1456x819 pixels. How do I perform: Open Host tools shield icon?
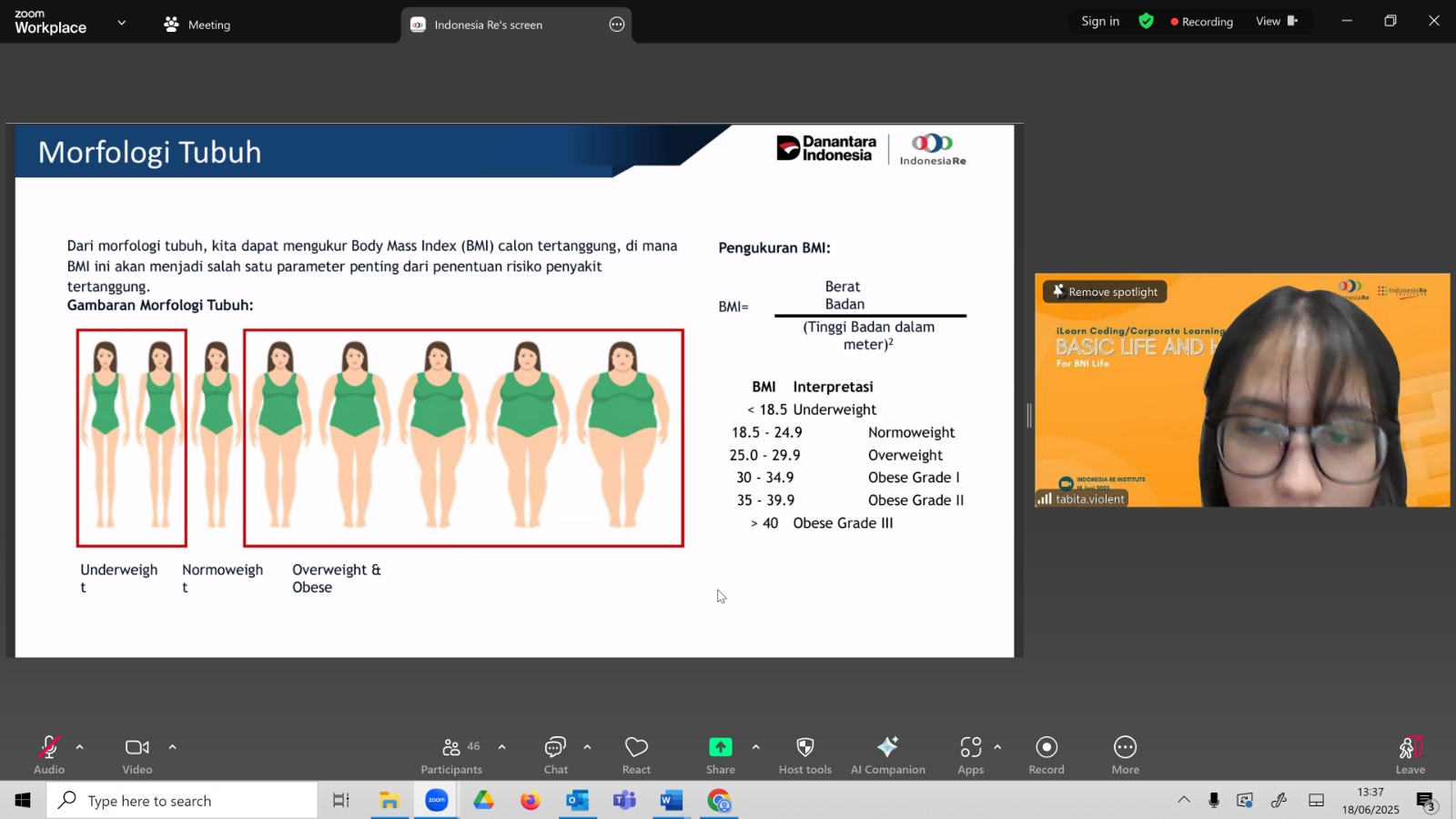804,747
